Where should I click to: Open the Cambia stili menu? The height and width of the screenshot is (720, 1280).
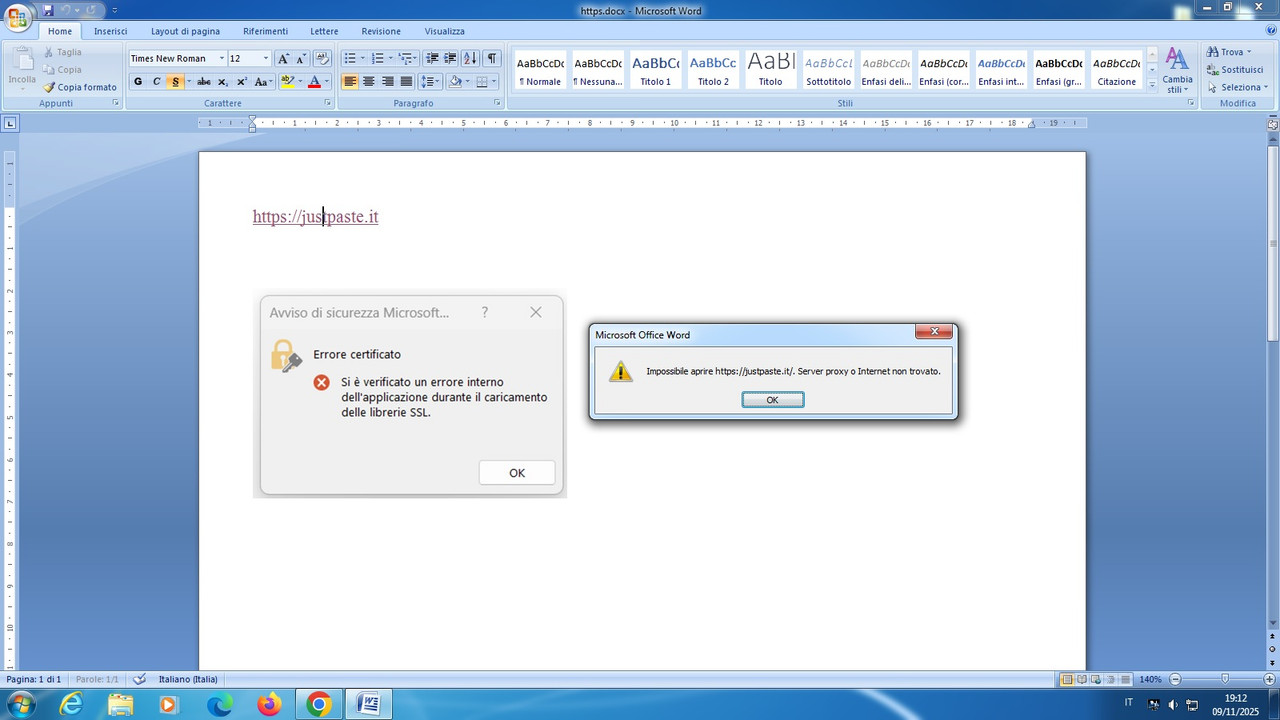[x=1177, y=70]
